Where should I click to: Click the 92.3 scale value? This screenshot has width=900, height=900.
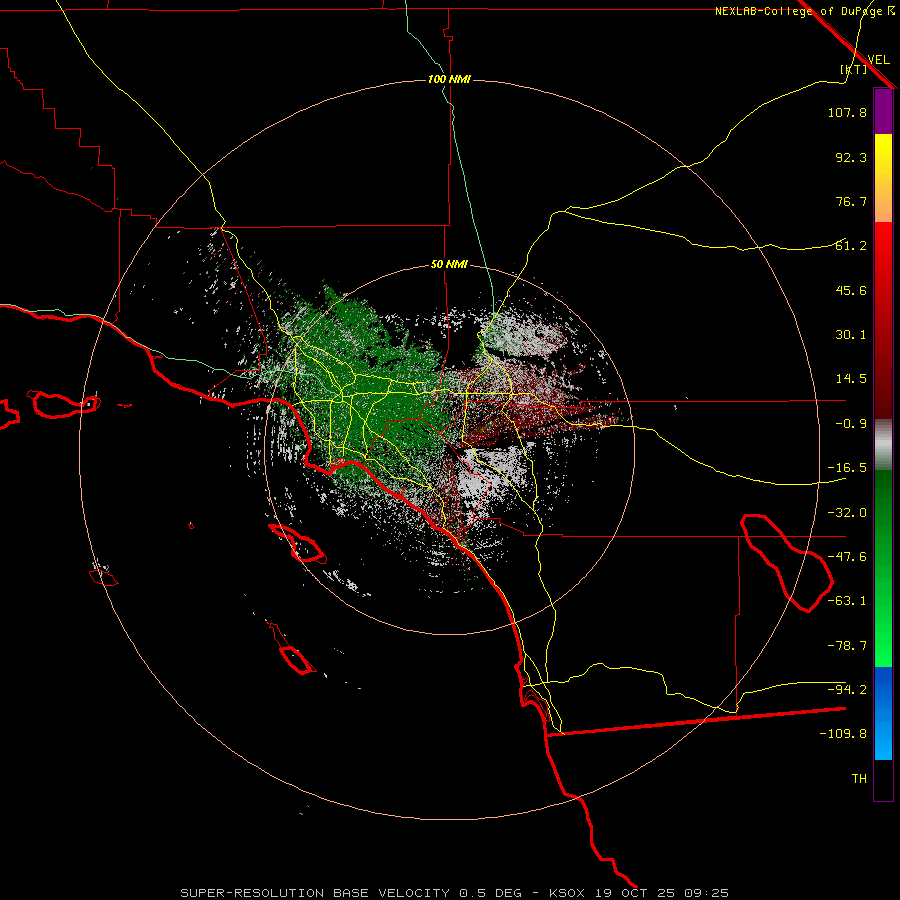pyautogui.click(x=851, y=157)
